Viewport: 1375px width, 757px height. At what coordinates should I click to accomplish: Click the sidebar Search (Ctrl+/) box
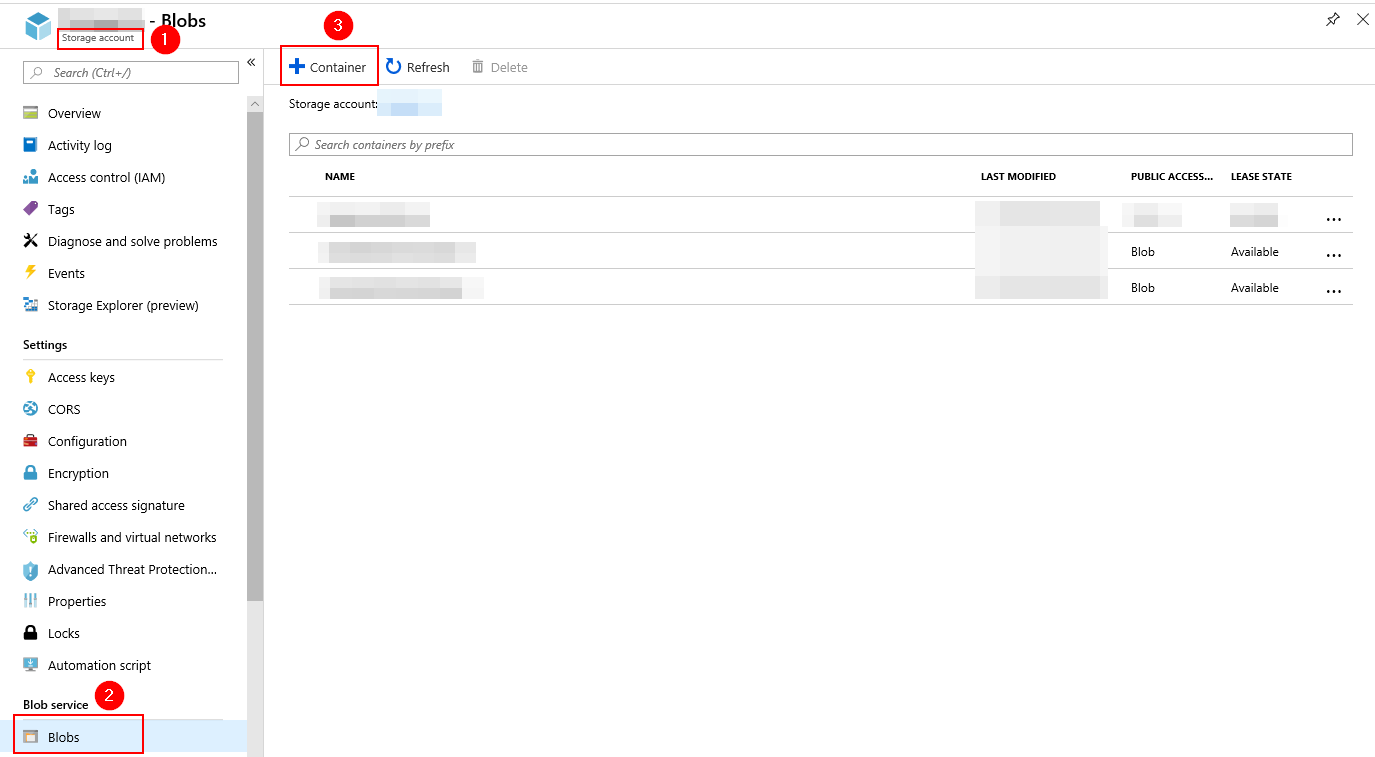[131, 72]
